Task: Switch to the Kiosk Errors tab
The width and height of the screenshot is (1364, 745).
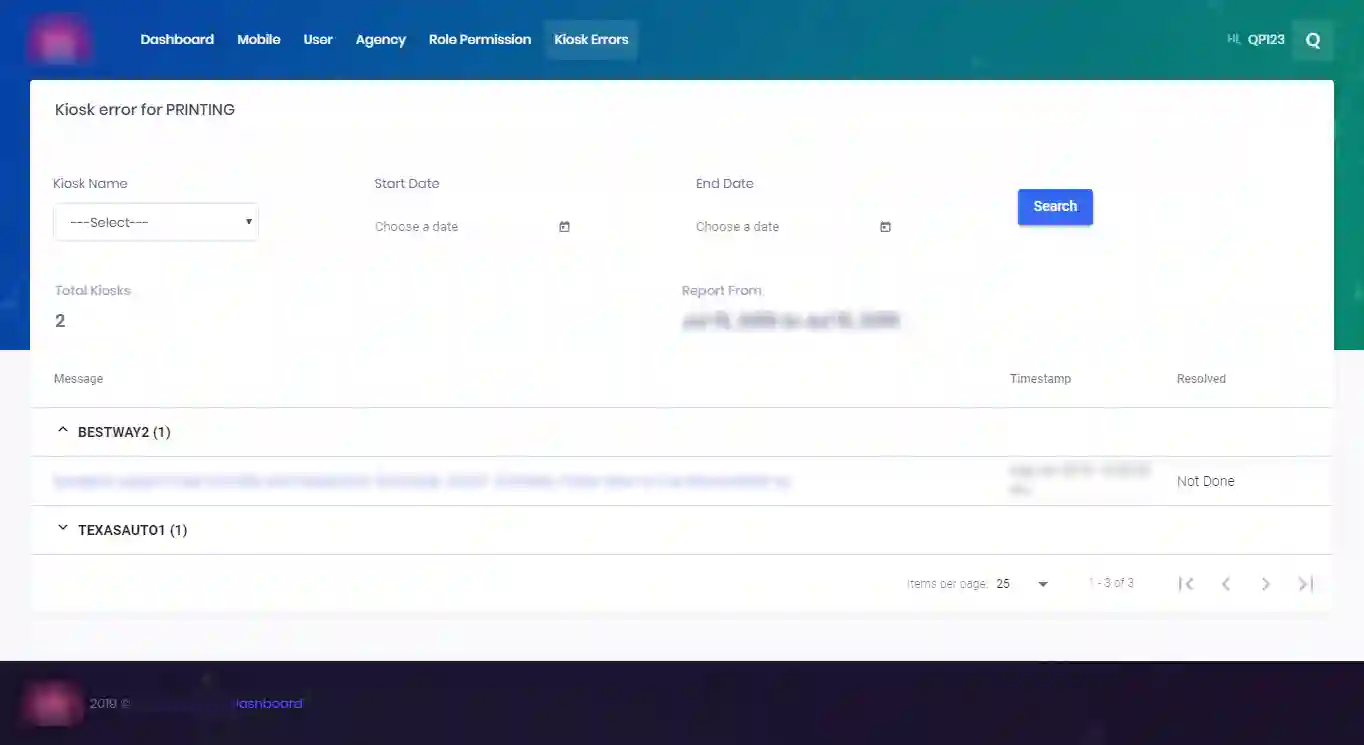Action: pos(591,40)
